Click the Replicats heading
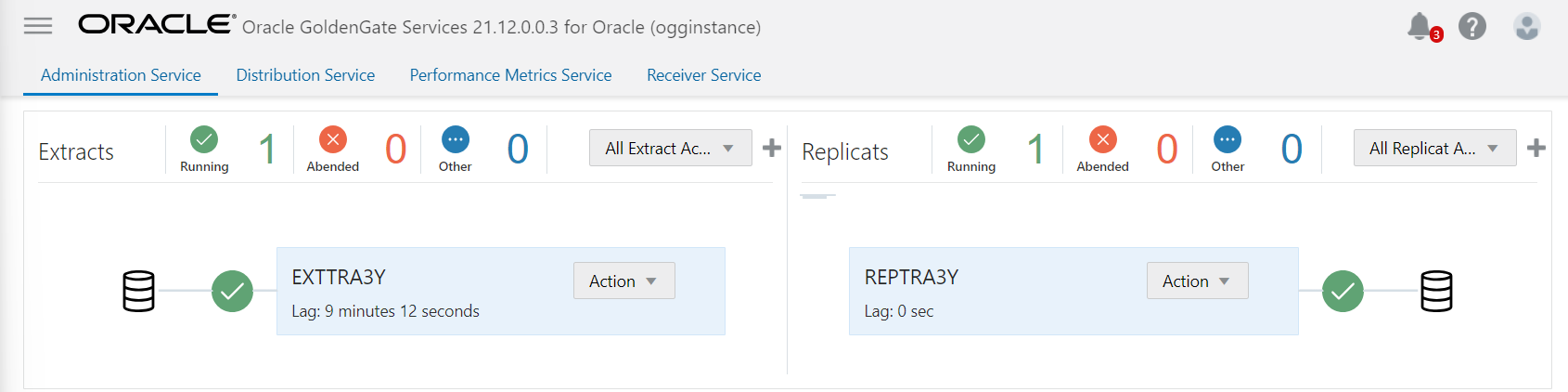The image size is (1568, 392). (x=845, y=151)
